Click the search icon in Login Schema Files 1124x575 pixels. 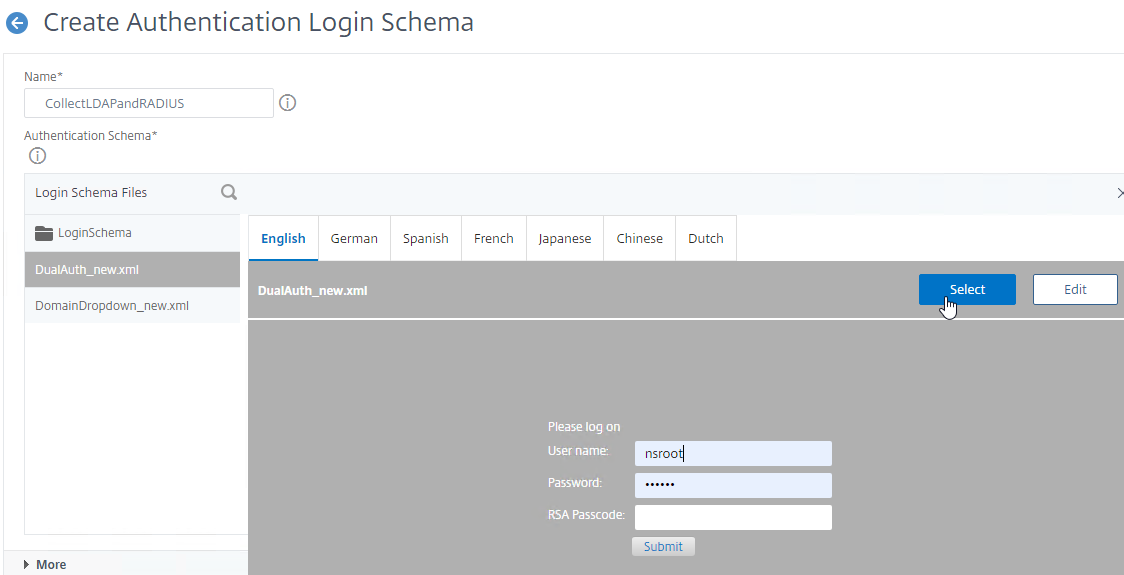[x=229, y=192]
